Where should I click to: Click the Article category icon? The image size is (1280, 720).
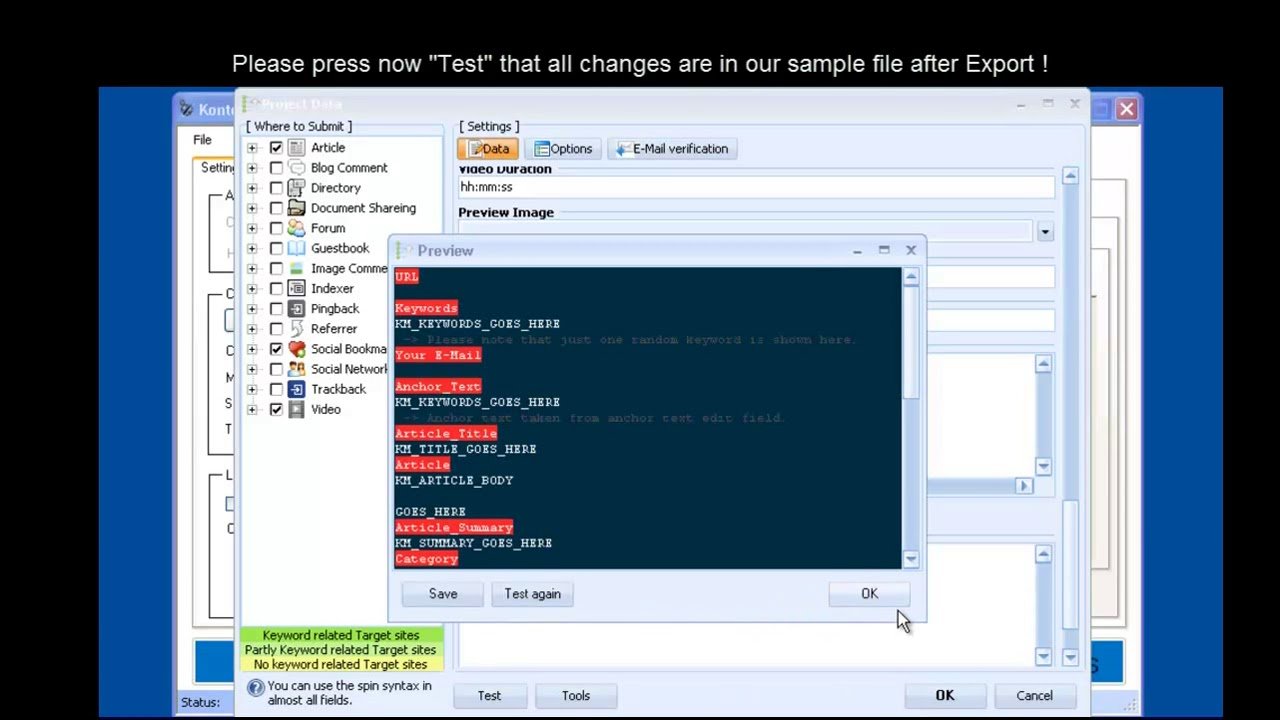[296, 147]
